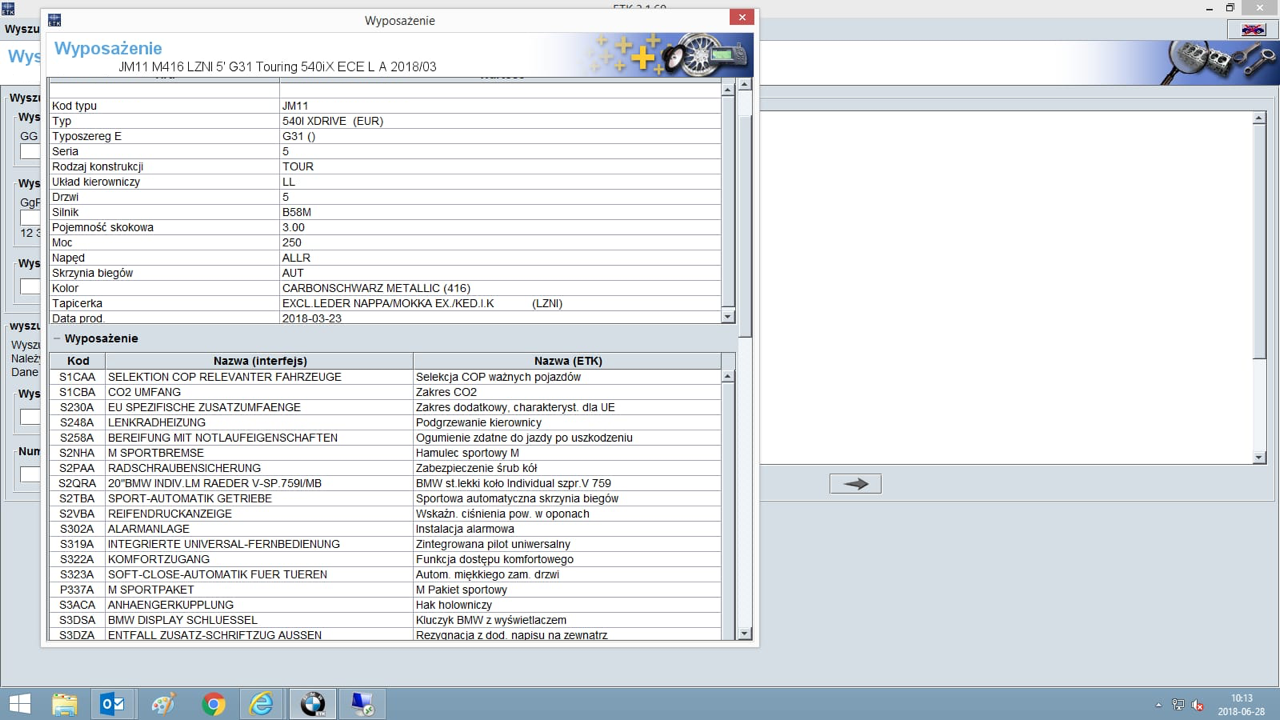Select the Typ value 540I XDRIVE (EUR)

point(332,121)
